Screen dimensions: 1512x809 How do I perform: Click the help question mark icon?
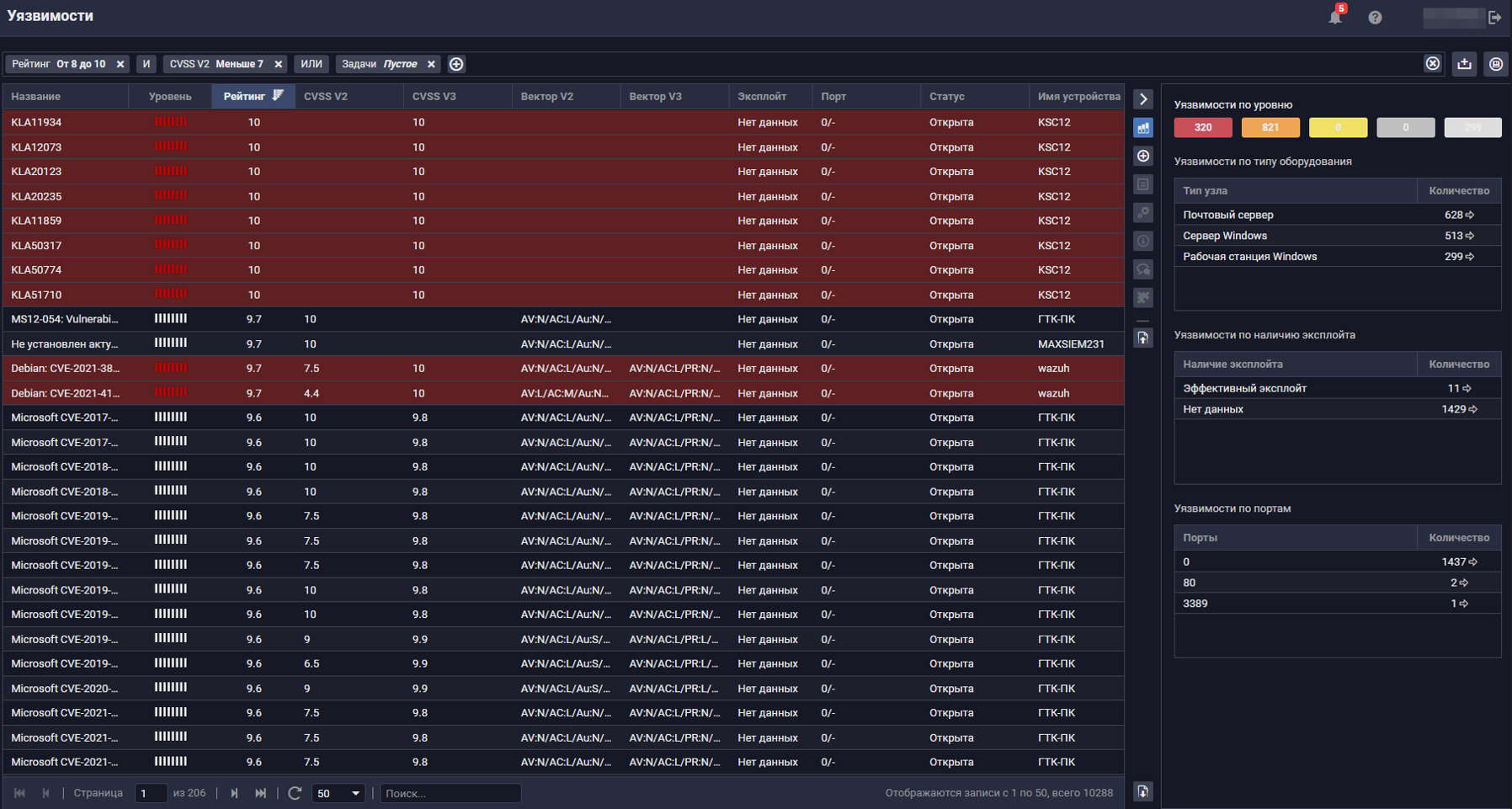(1375, 18)
